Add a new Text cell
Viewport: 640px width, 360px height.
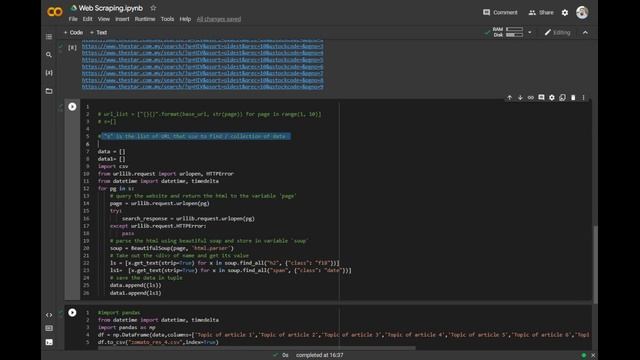coord(98,32)
